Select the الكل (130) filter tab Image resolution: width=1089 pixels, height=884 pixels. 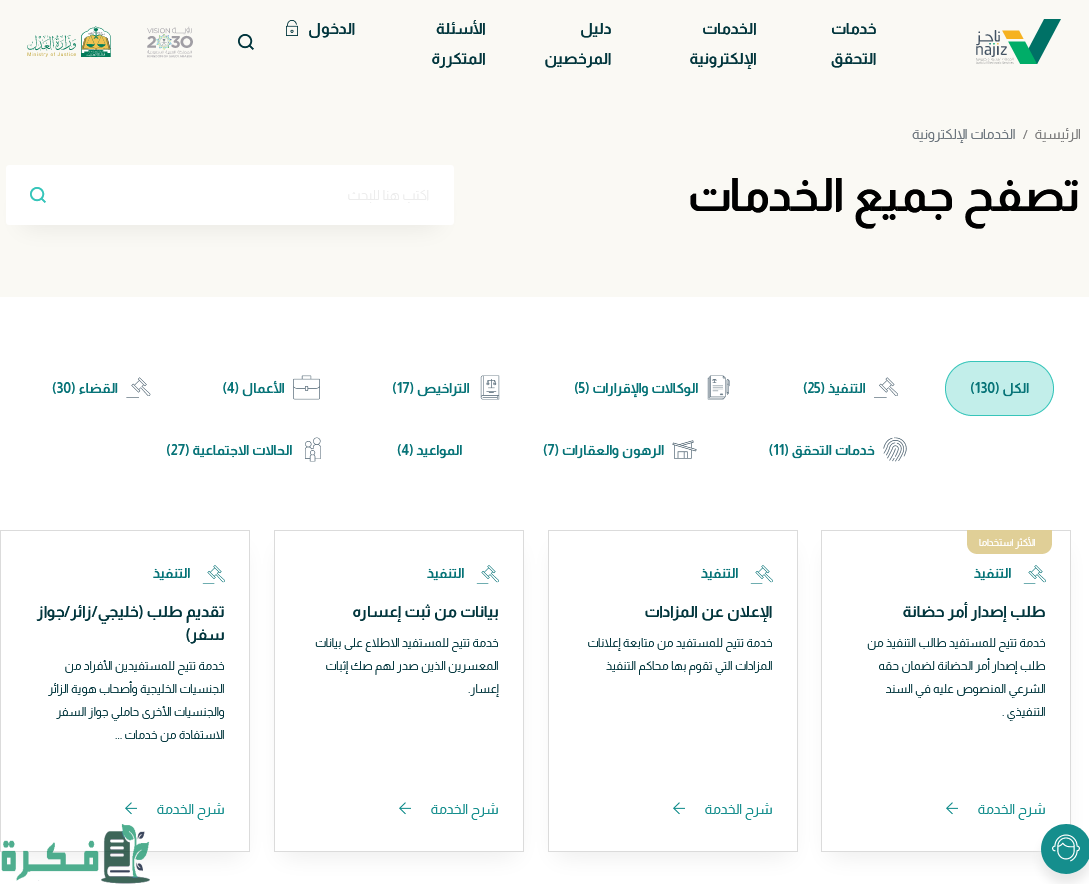click(x=999, y=389)
